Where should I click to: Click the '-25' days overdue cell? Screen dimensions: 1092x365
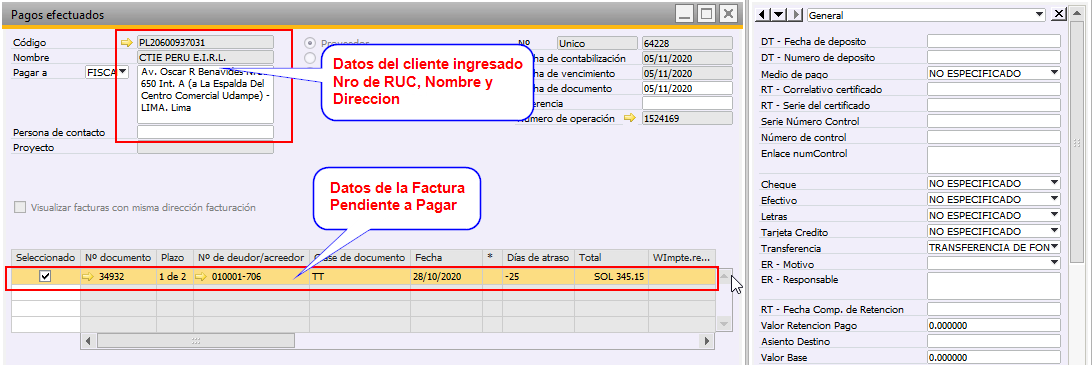(x=538, y=277)
